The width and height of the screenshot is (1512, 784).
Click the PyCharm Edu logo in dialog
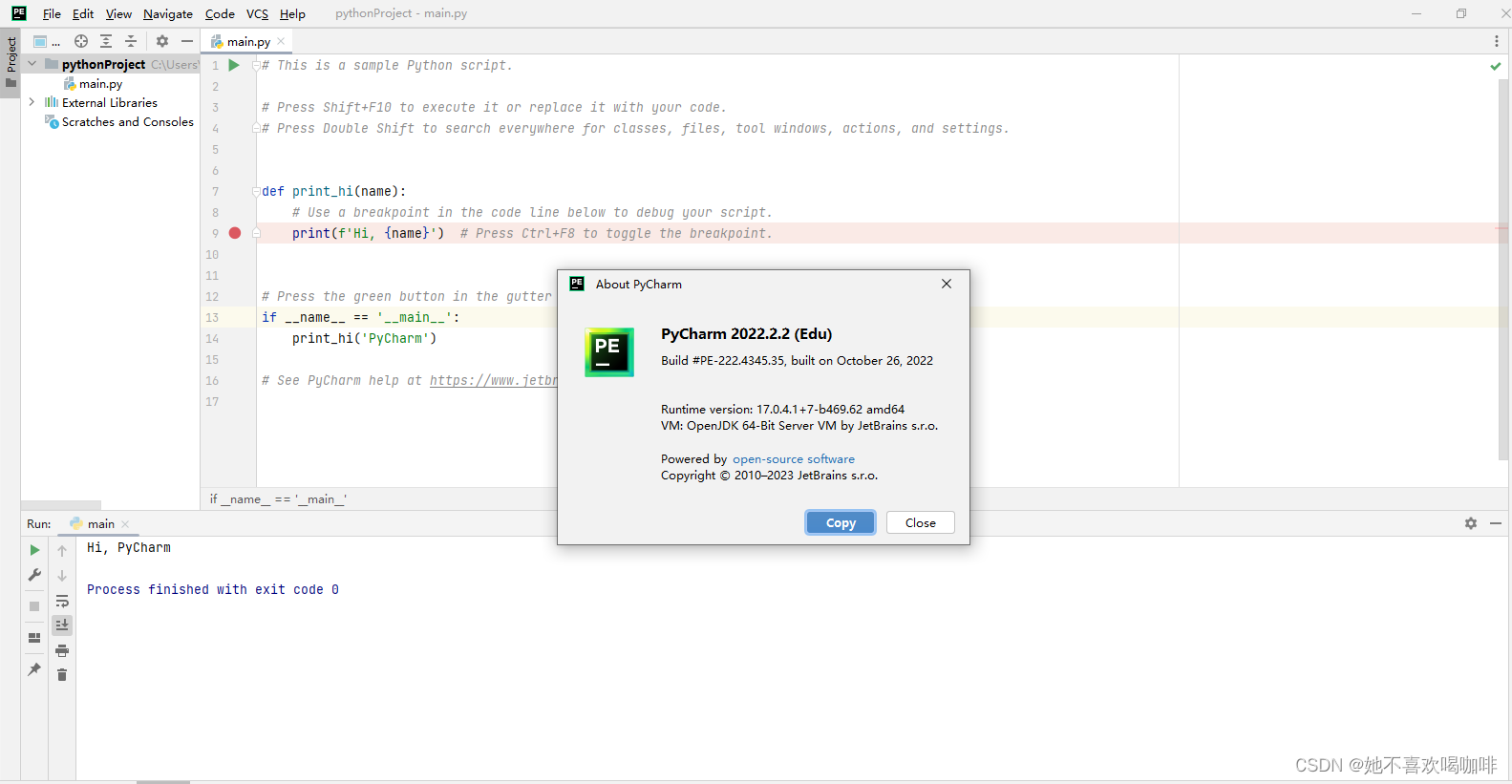[609, 352]
